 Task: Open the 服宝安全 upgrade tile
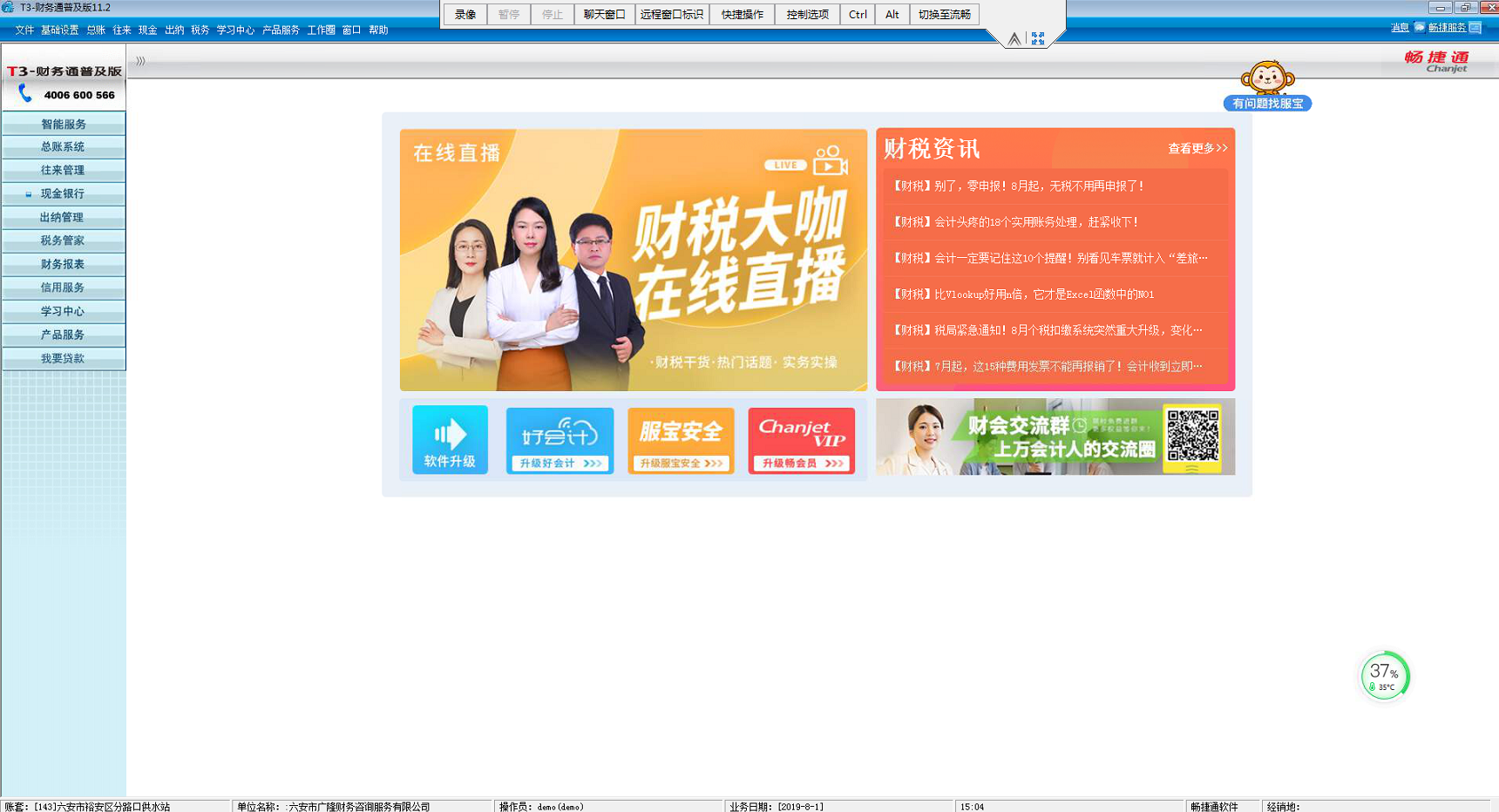[681, 441]
